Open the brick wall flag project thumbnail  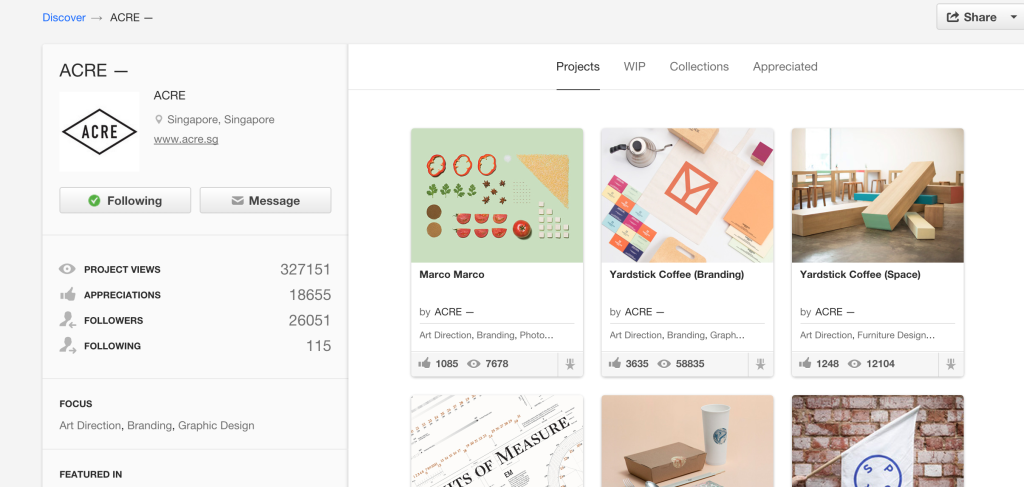pos(878,441)
